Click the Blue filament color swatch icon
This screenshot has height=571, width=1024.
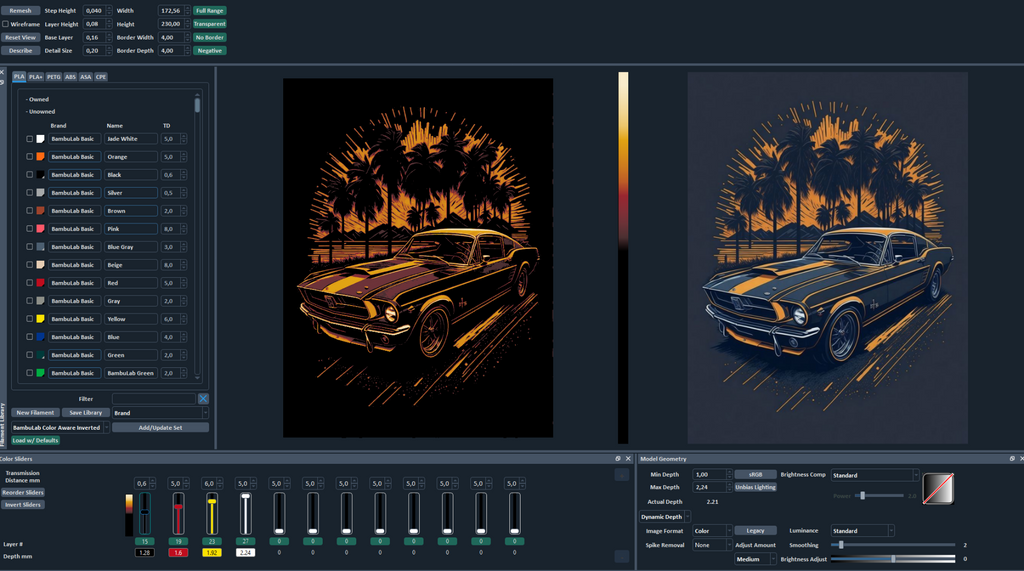click(x=40, y=337)
